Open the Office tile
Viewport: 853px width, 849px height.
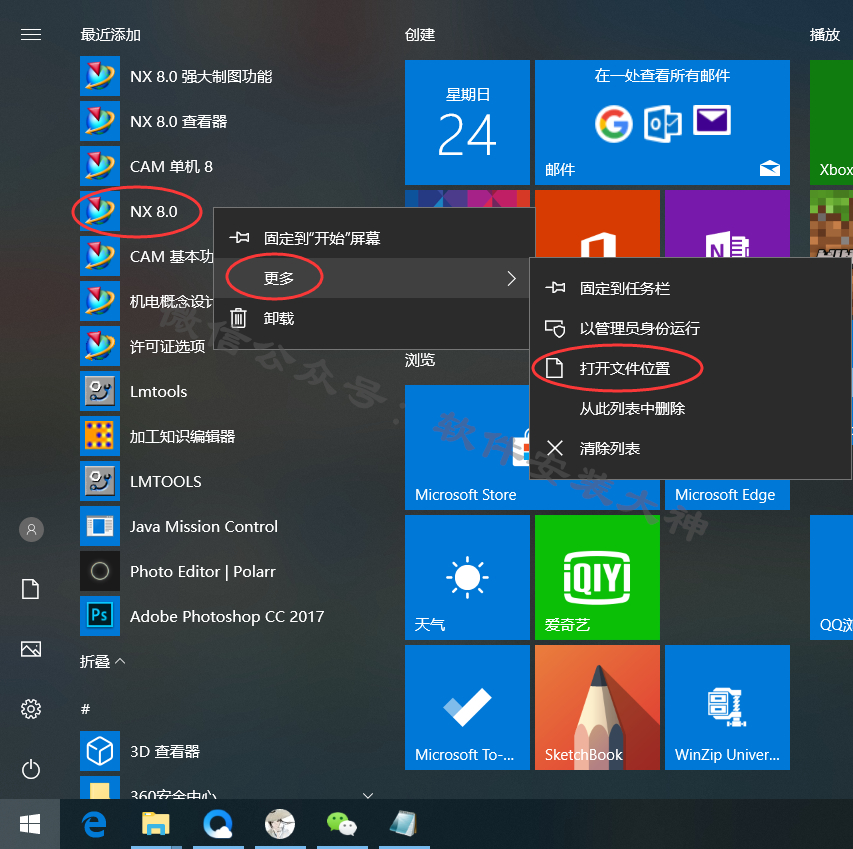point(597,224)
